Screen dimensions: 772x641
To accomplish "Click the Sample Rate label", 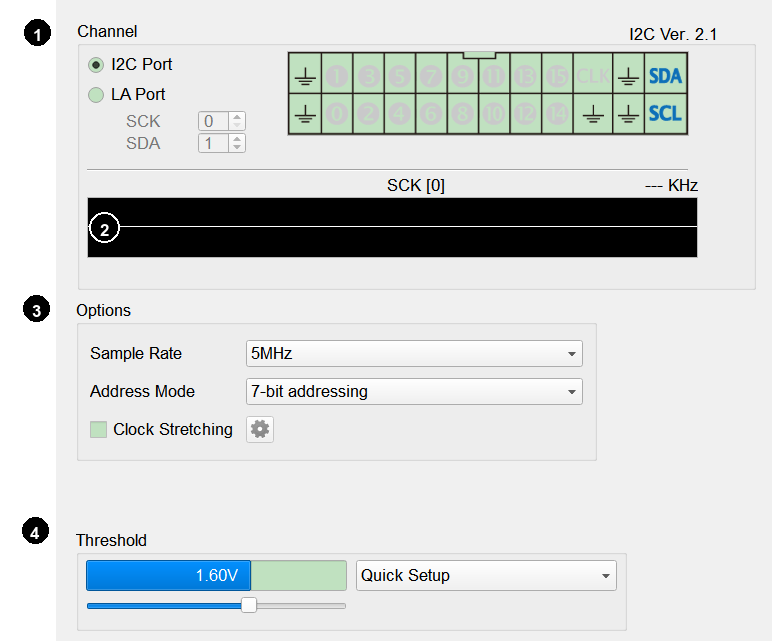I will pos(136,353).
